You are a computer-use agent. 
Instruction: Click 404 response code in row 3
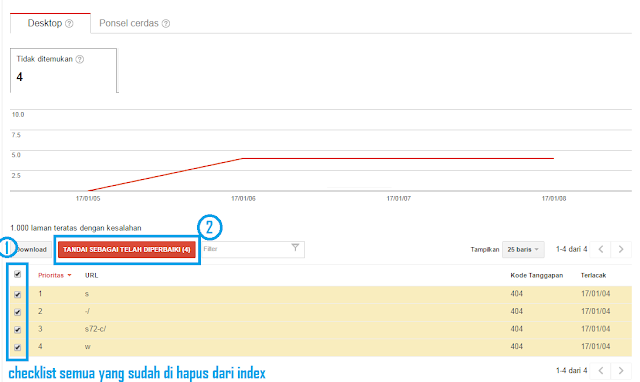pos(516,329)
